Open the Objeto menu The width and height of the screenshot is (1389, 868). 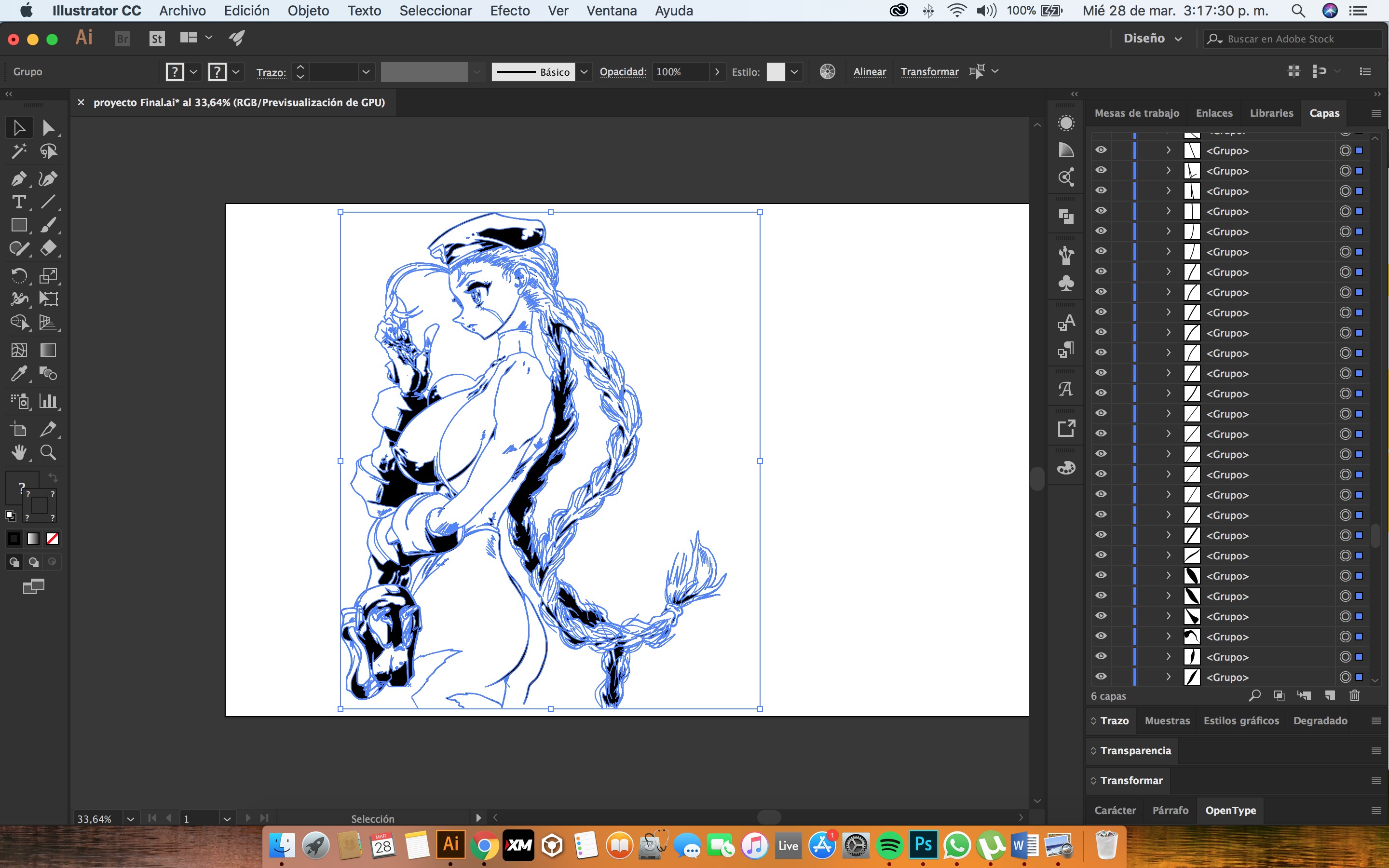click(x=308, y=10)
